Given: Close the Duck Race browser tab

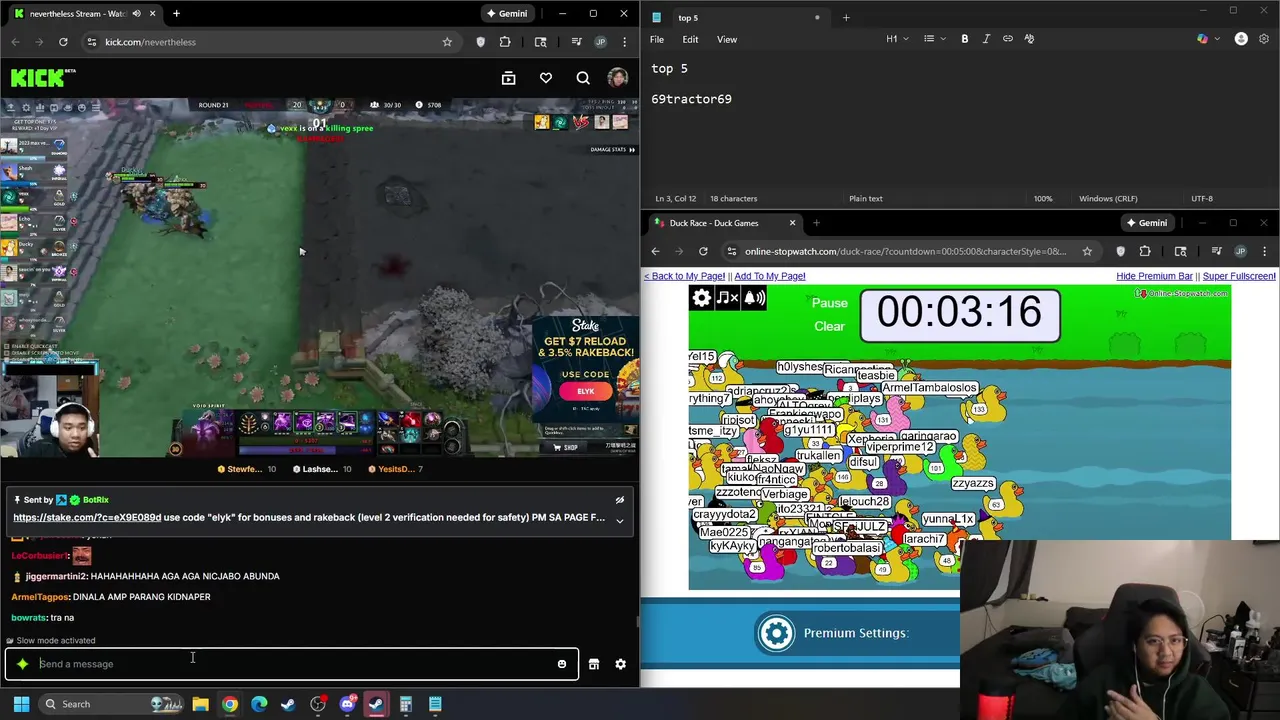Looking at the screenshot, I should [792, 223].
